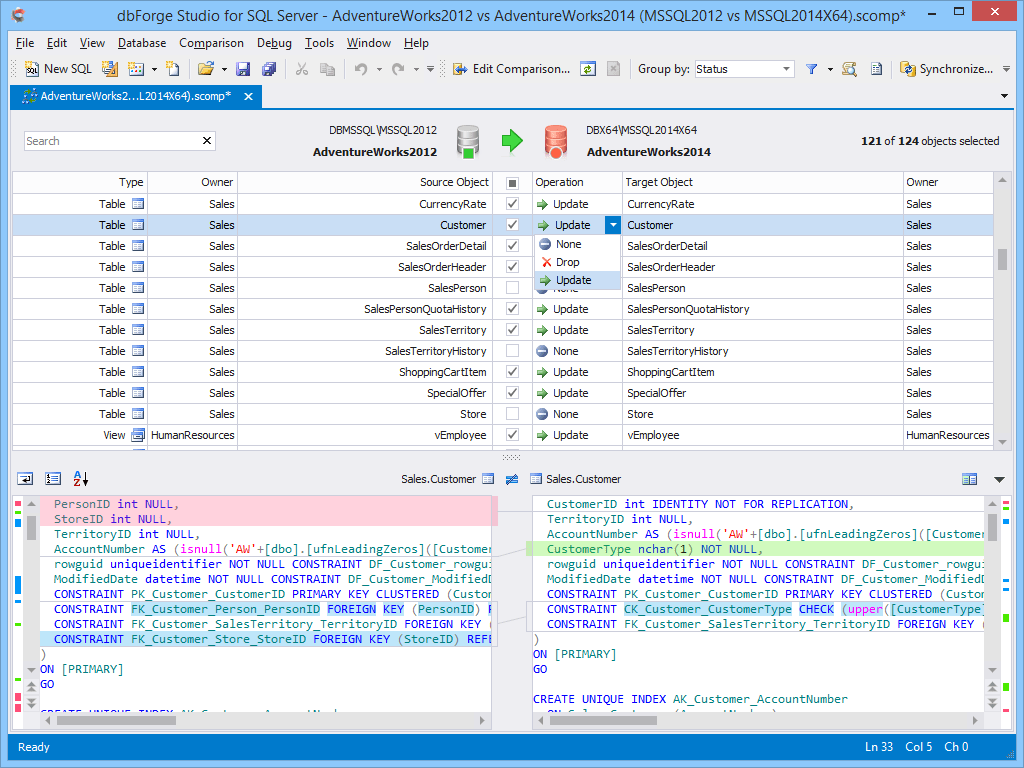The image size is (1024, 768).
Task: Open the Comparison menu
Action: pos(211,43)
